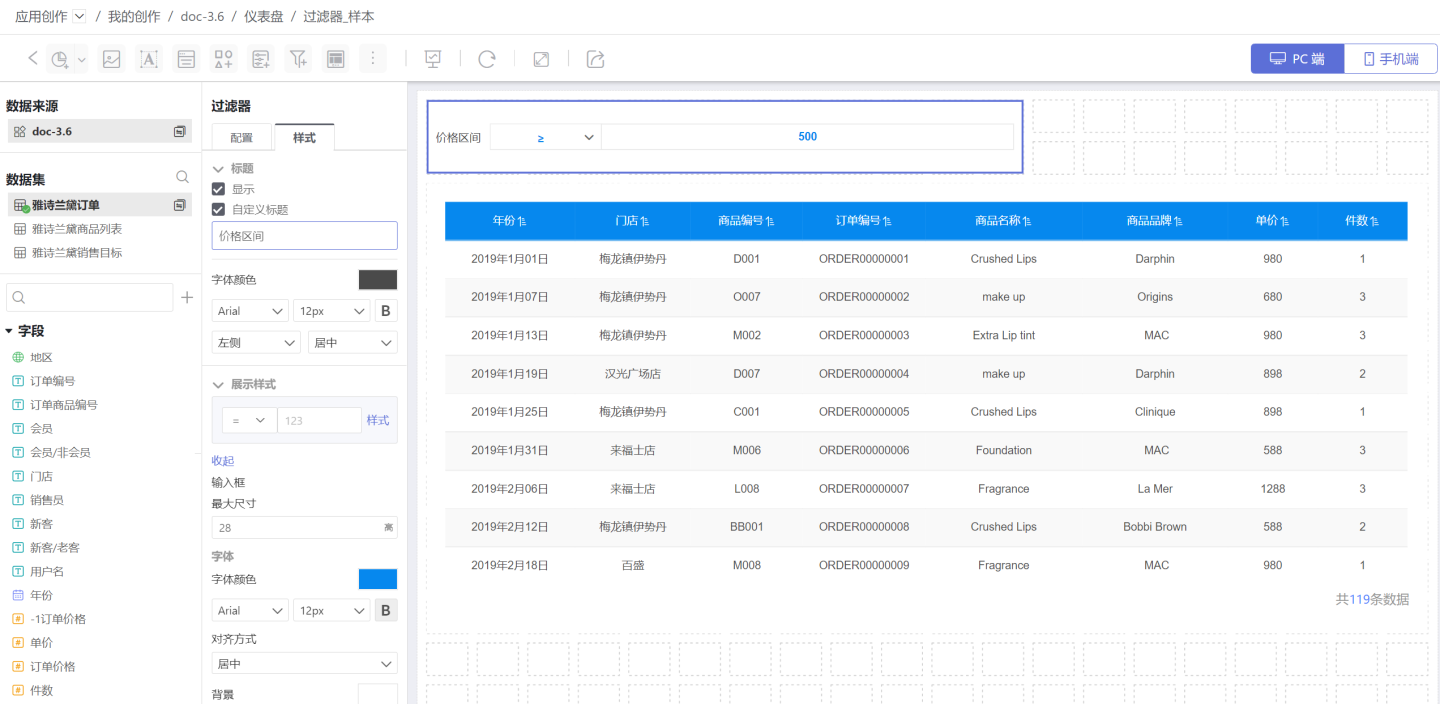Click the add filter funnel icon

click(x=298, y=59)
